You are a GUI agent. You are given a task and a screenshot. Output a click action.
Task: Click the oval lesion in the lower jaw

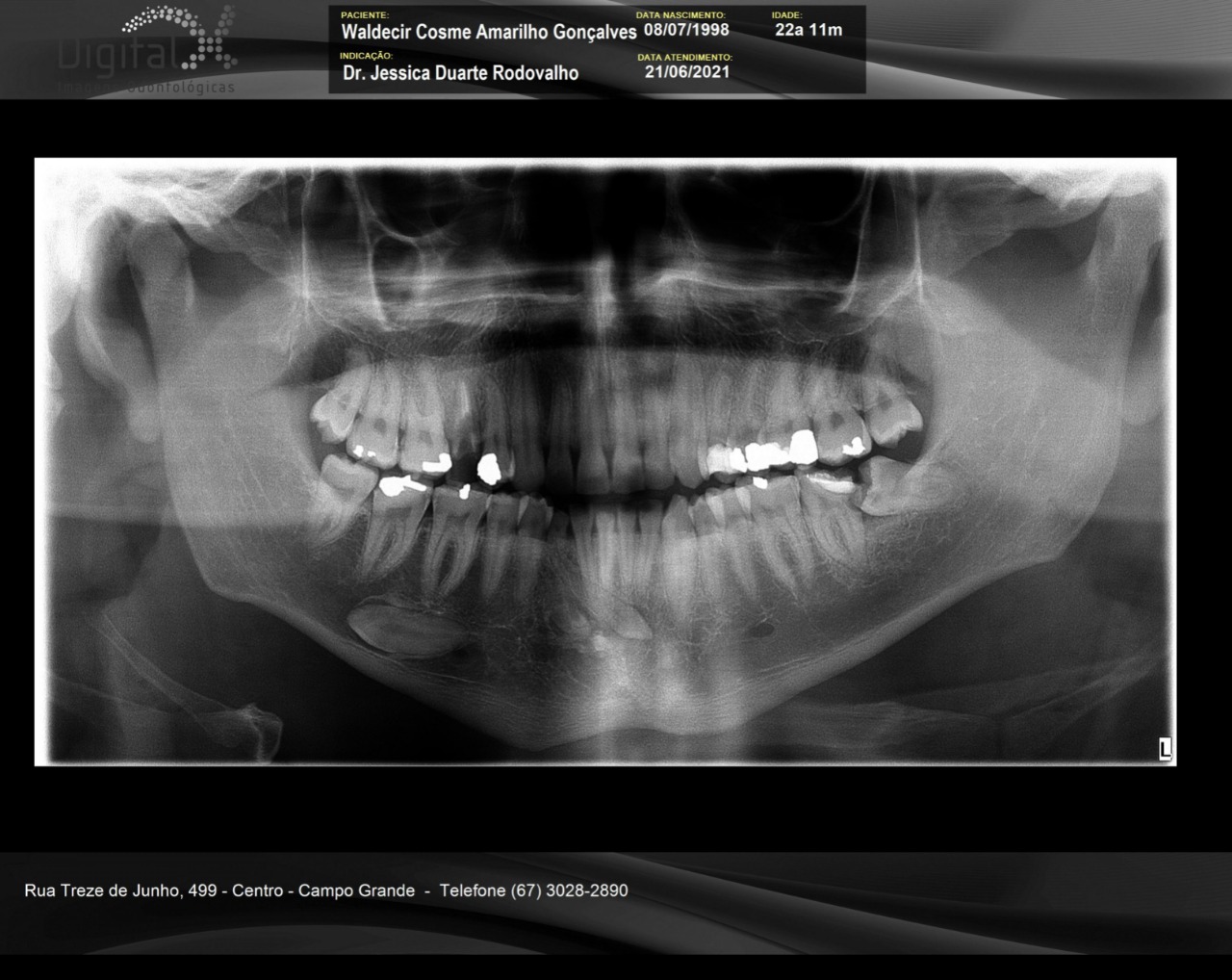[402, 630]
